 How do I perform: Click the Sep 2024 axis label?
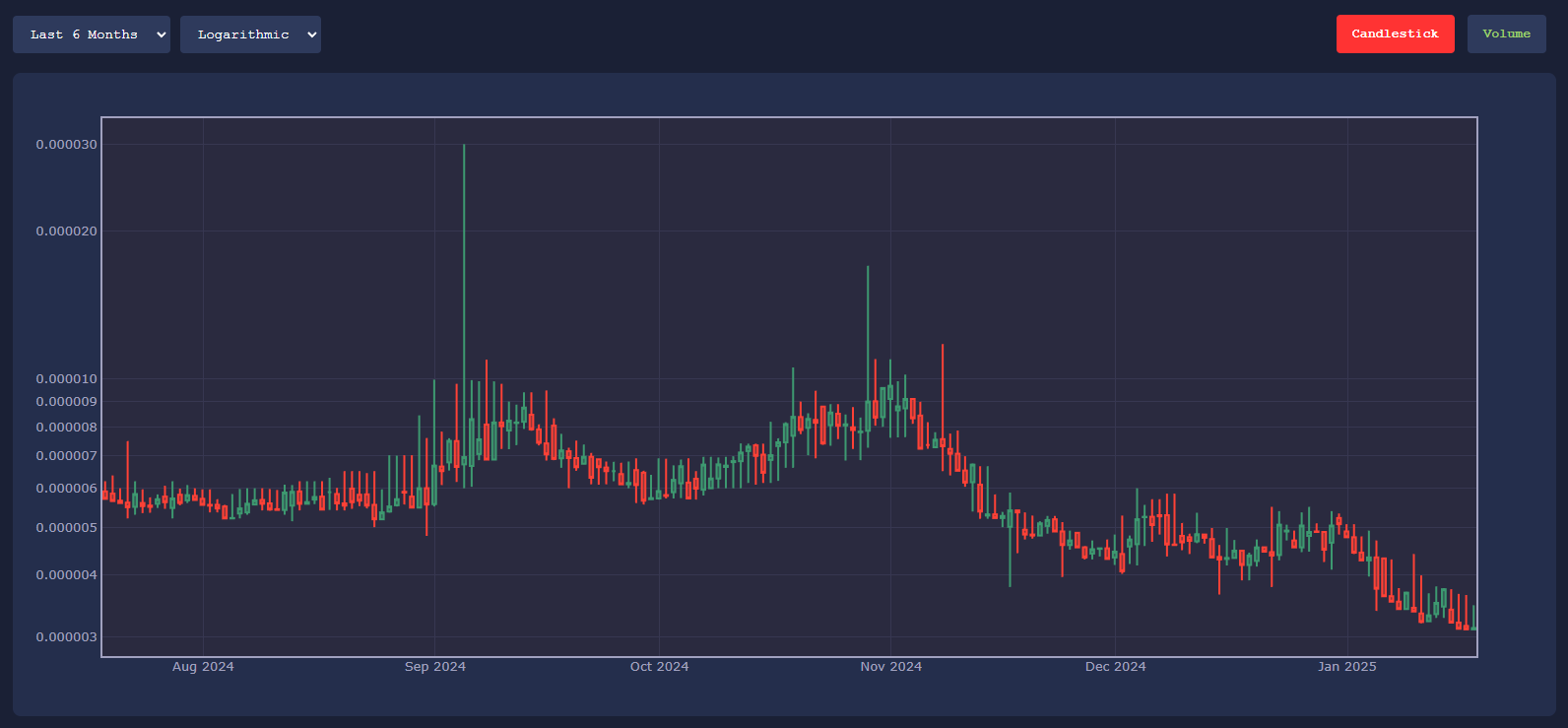tap(435, 667)
